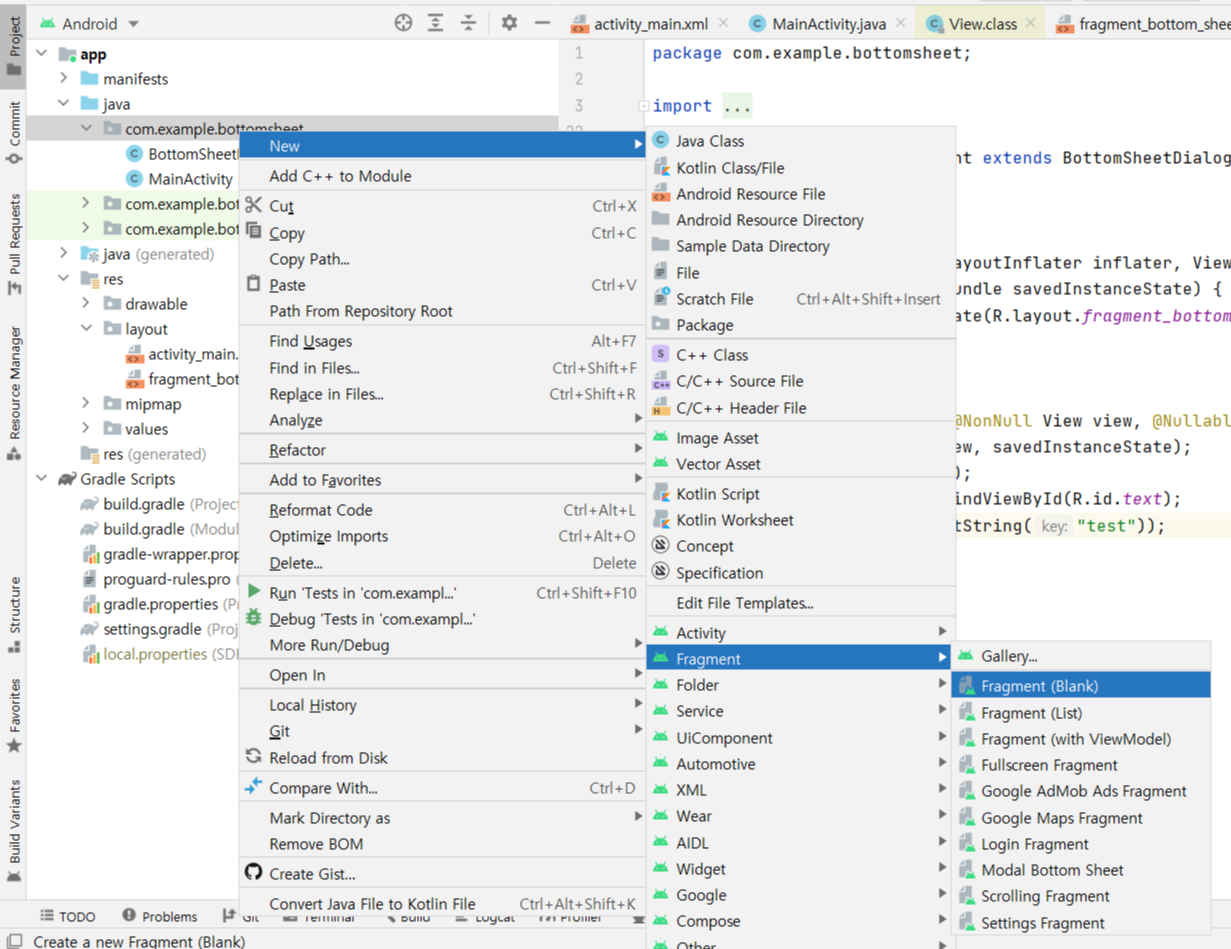Select Android Resource Directory option

coord(800,220)
